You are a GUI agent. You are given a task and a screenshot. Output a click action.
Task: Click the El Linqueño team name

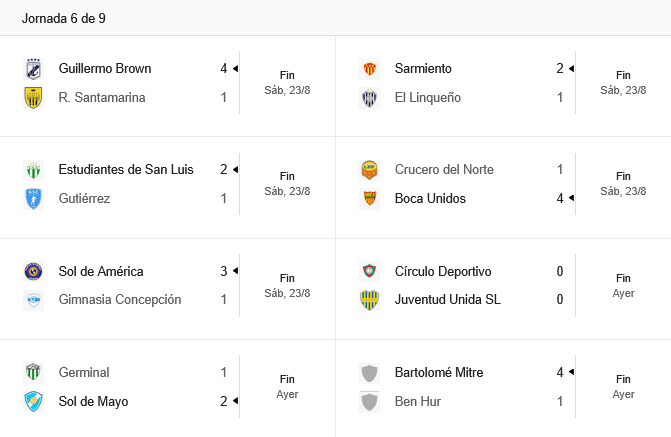tap(429, 98)
